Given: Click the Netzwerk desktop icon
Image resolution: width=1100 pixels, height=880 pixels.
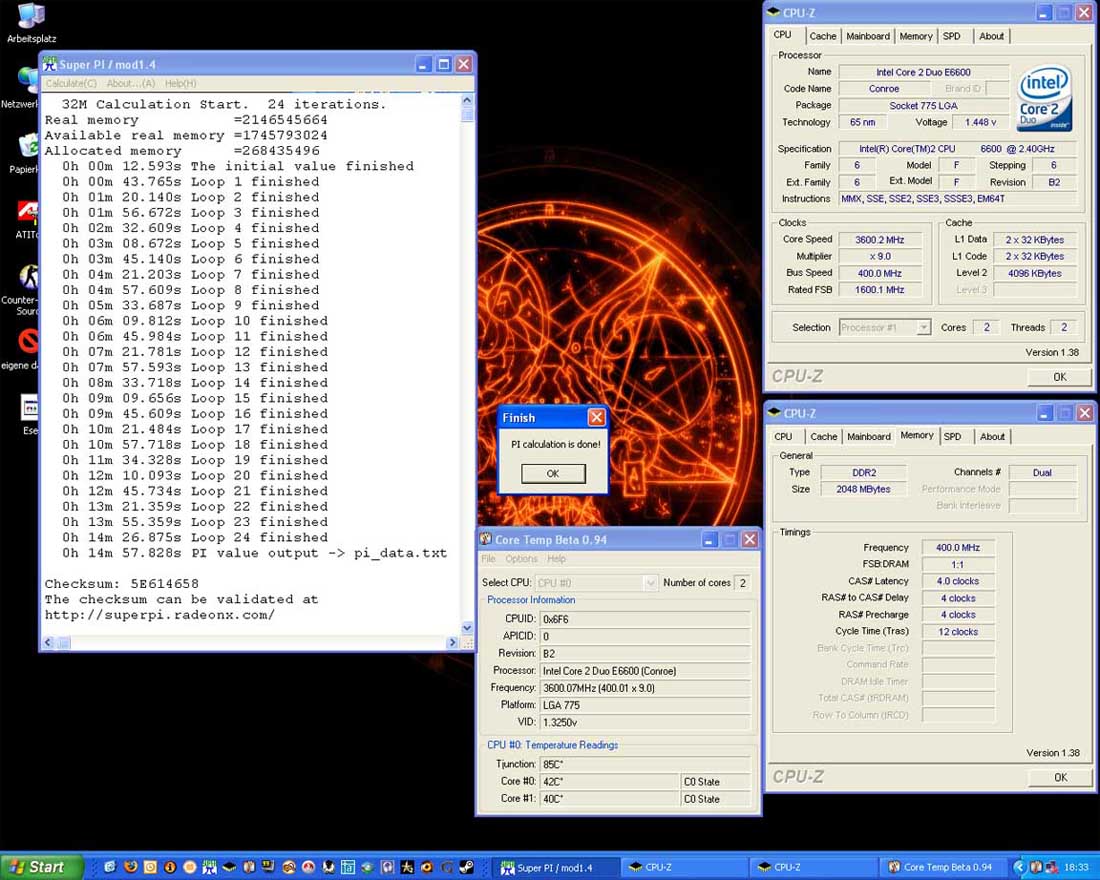Looking at the screenshot, I should (29, 82).
